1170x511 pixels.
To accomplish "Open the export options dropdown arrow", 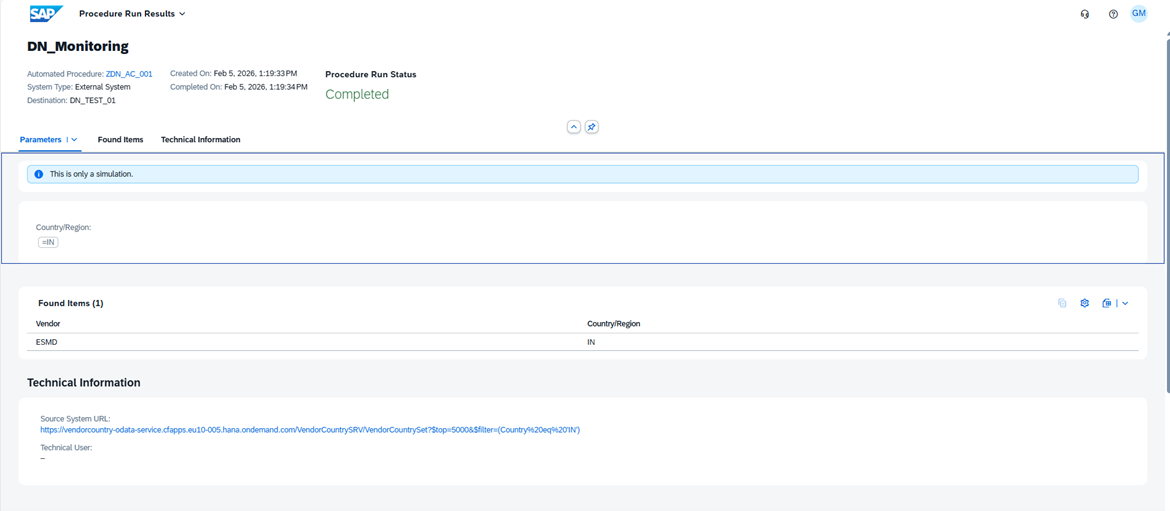I will [1125, 303].
